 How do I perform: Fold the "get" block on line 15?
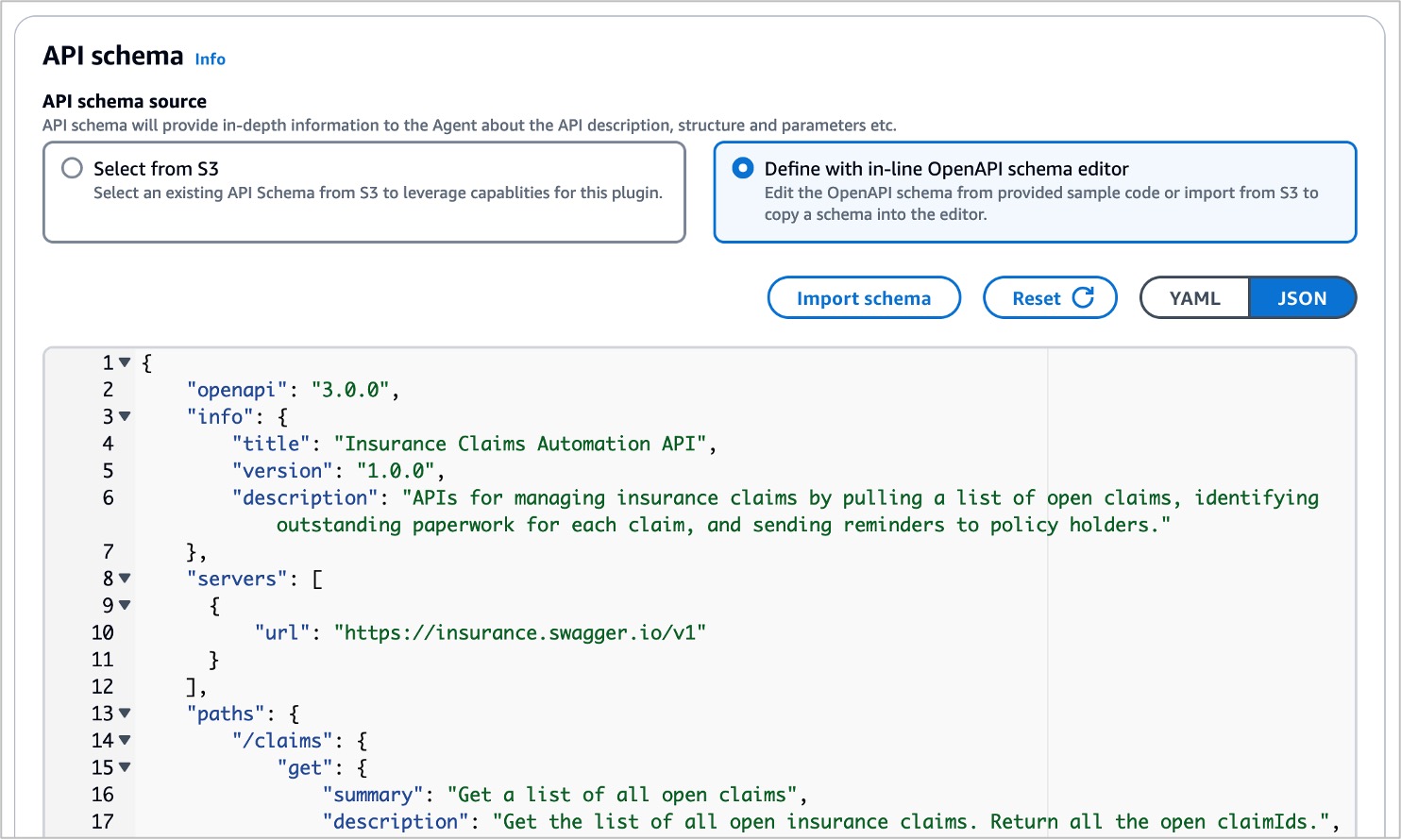[x=125, y=768]
